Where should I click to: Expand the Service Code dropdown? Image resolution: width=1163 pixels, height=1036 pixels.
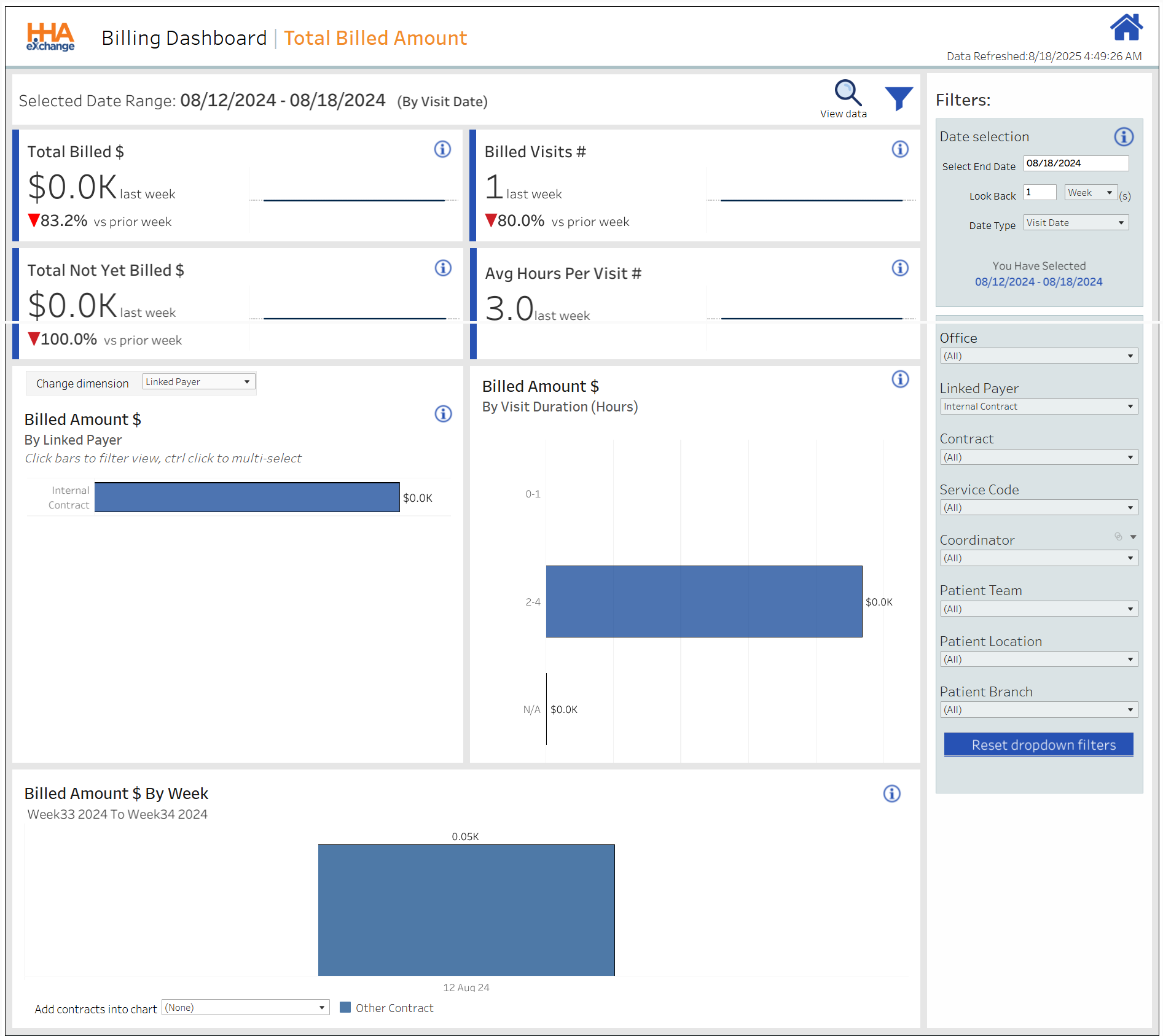point(1038,507)
